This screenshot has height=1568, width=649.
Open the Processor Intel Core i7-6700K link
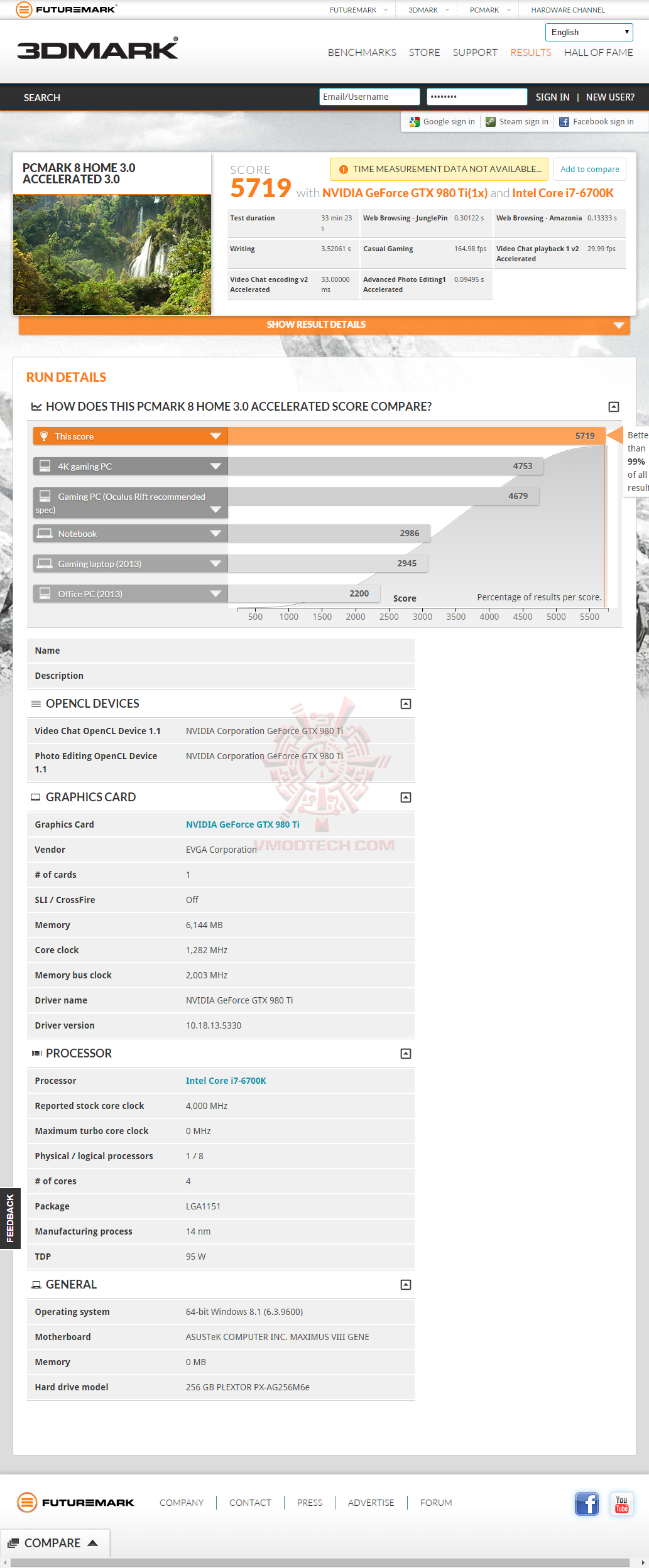[226, 1081]
